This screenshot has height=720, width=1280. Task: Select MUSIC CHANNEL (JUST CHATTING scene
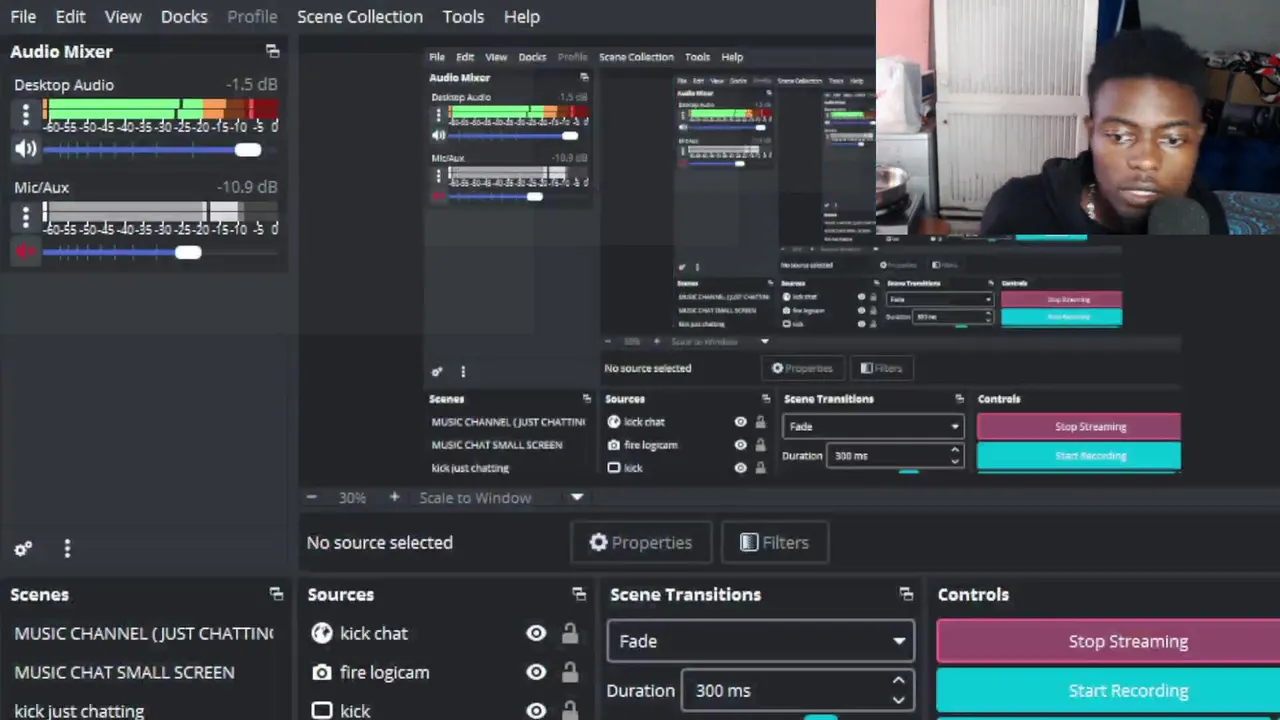point(144,633)
